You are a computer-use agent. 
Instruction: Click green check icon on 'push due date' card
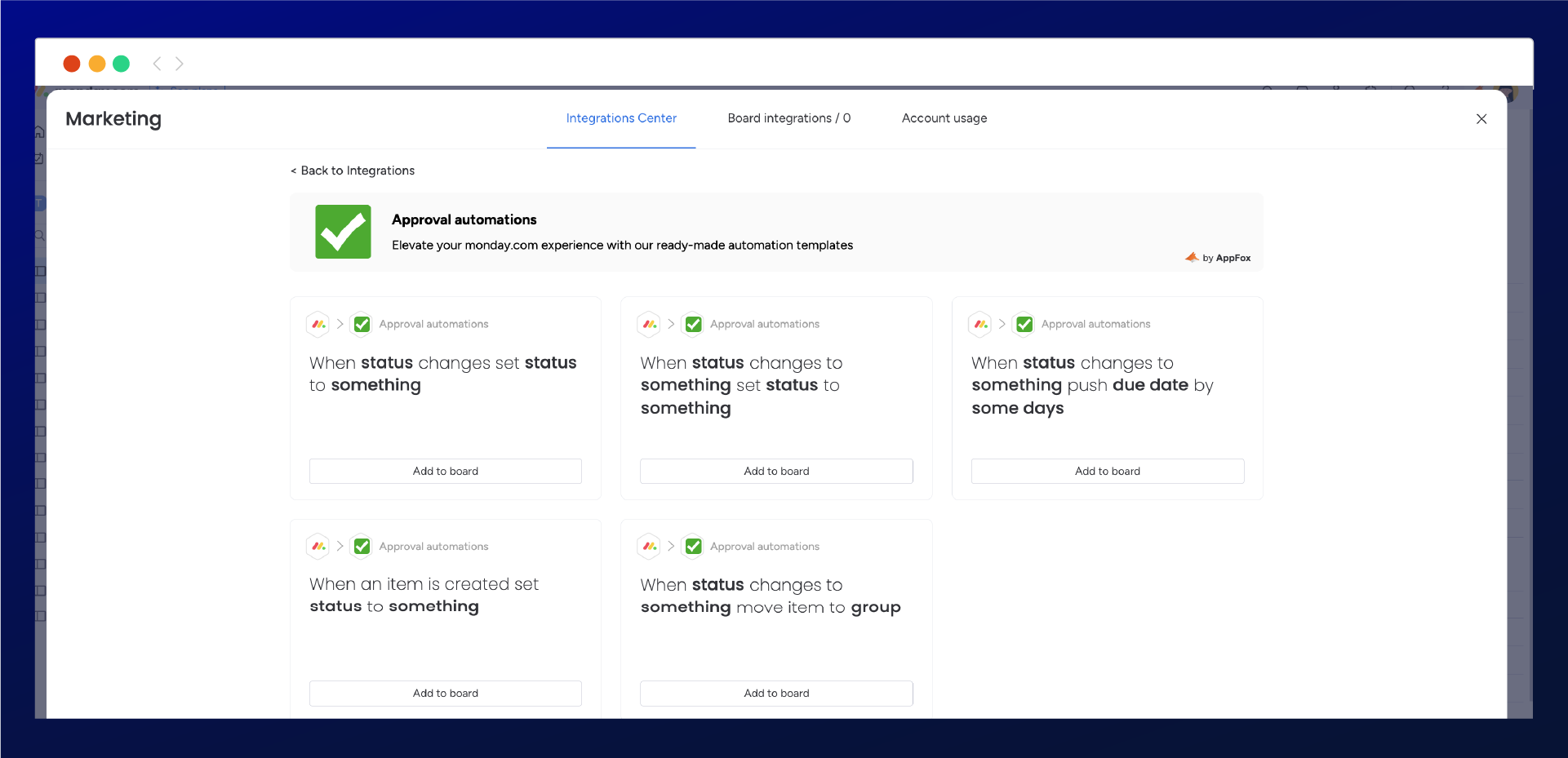coord(1024,324)
